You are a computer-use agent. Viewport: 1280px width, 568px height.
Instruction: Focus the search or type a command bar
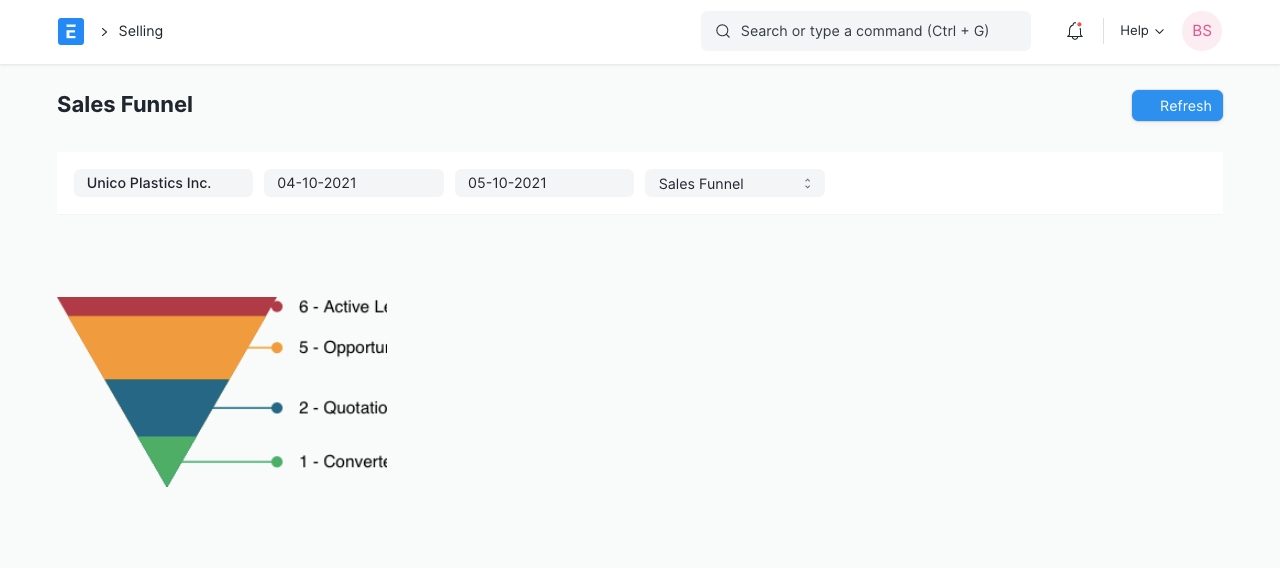click(865, 31)
